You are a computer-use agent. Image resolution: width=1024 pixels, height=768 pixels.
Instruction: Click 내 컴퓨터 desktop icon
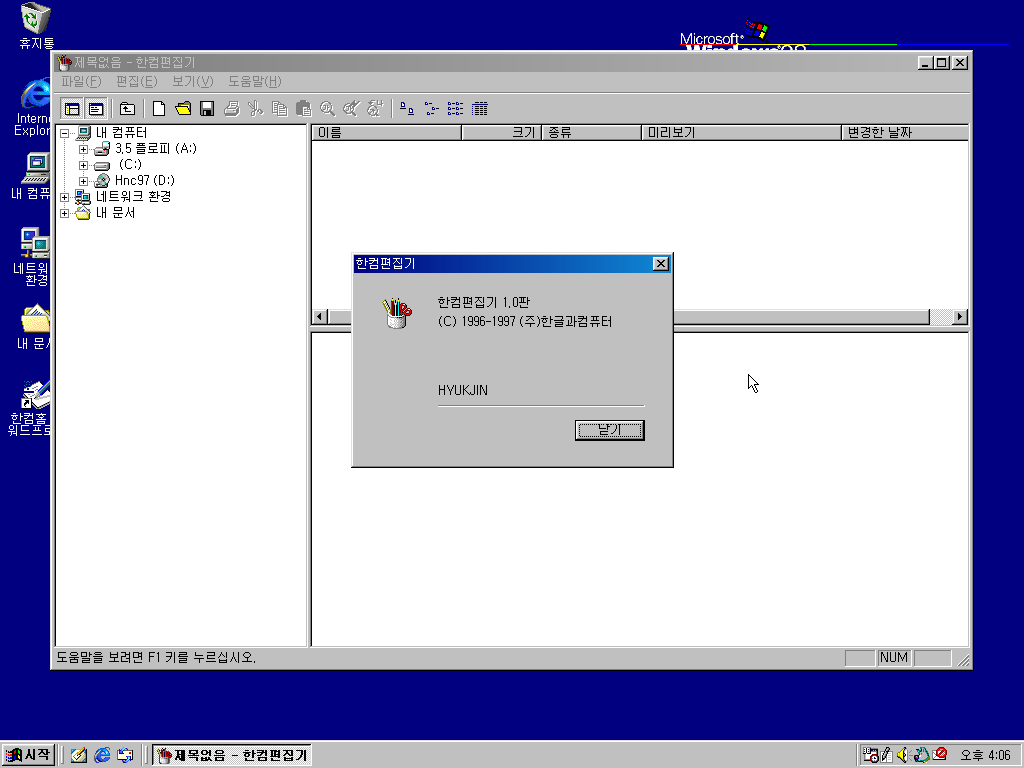(x=31, y=176)
